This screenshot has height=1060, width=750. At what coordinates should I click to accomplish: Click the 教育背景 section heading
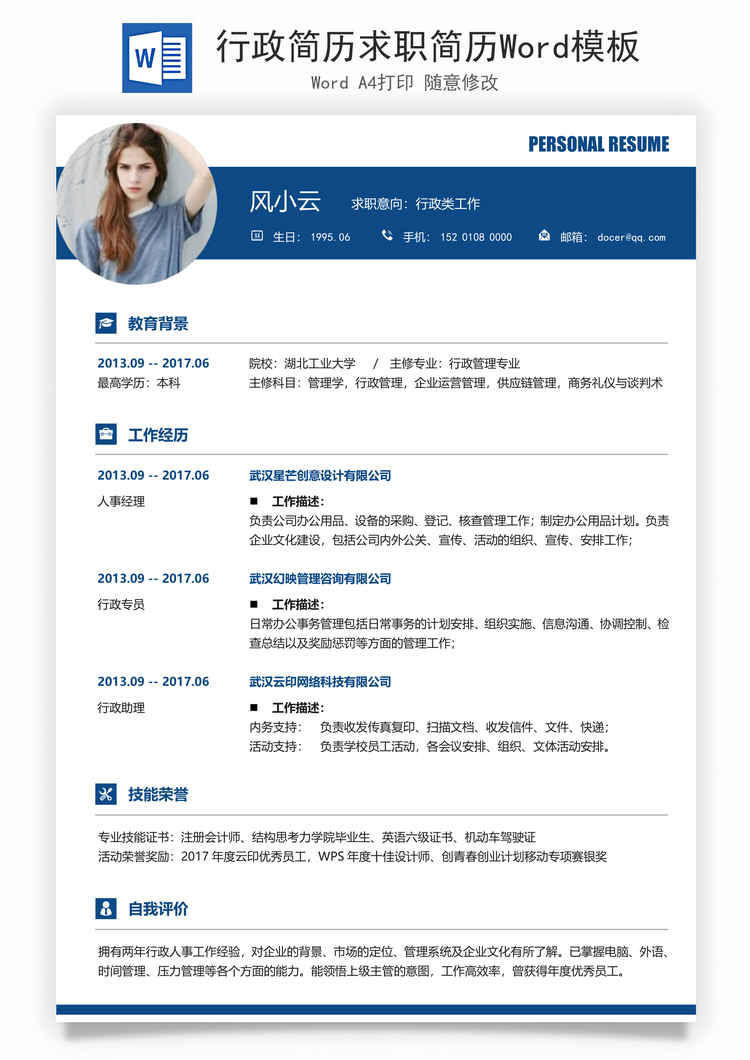click(158, 324)
